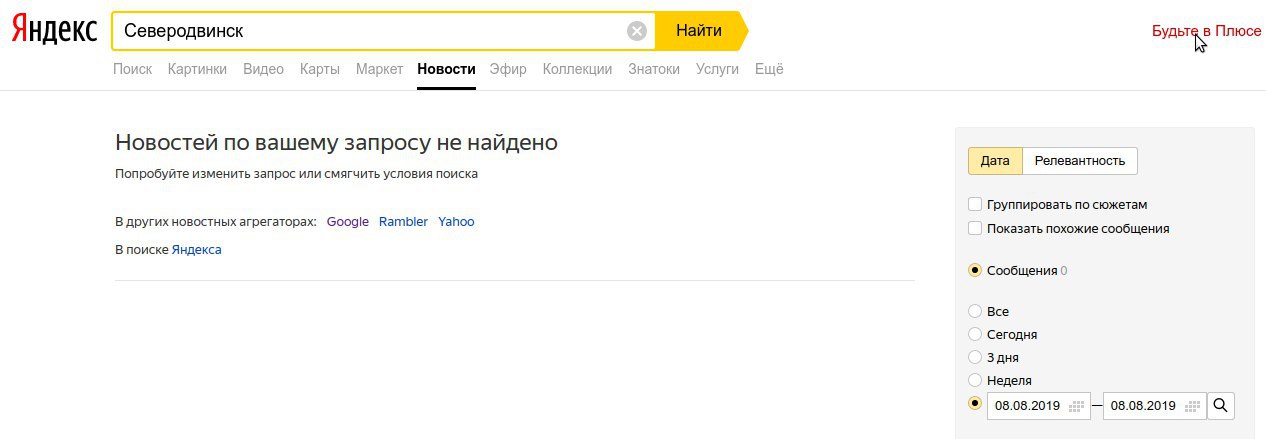Enable "Группировать по сюжетам" checkbox
1266x439 pixels.
[975, 204]
